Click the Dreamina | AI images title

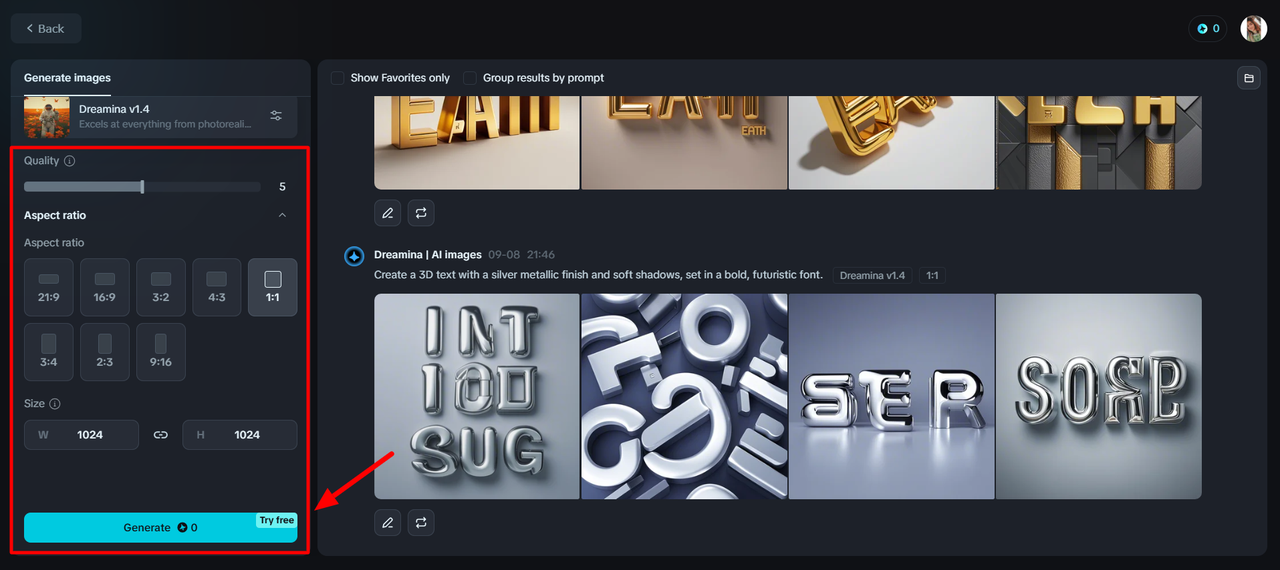428,255
